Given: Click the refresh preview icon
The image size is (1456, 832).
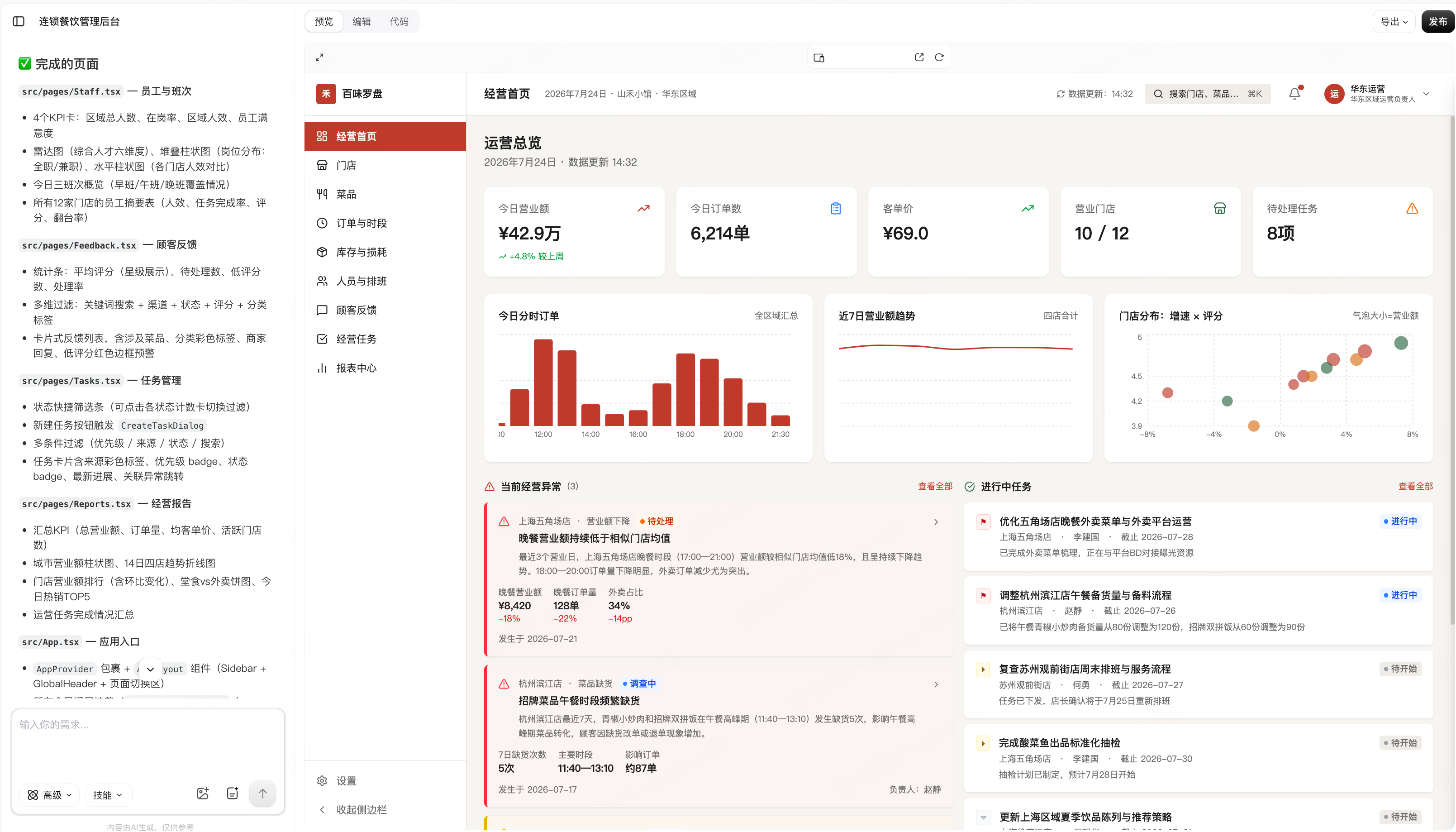Looking at the screenshot, I should coord(939,57).
